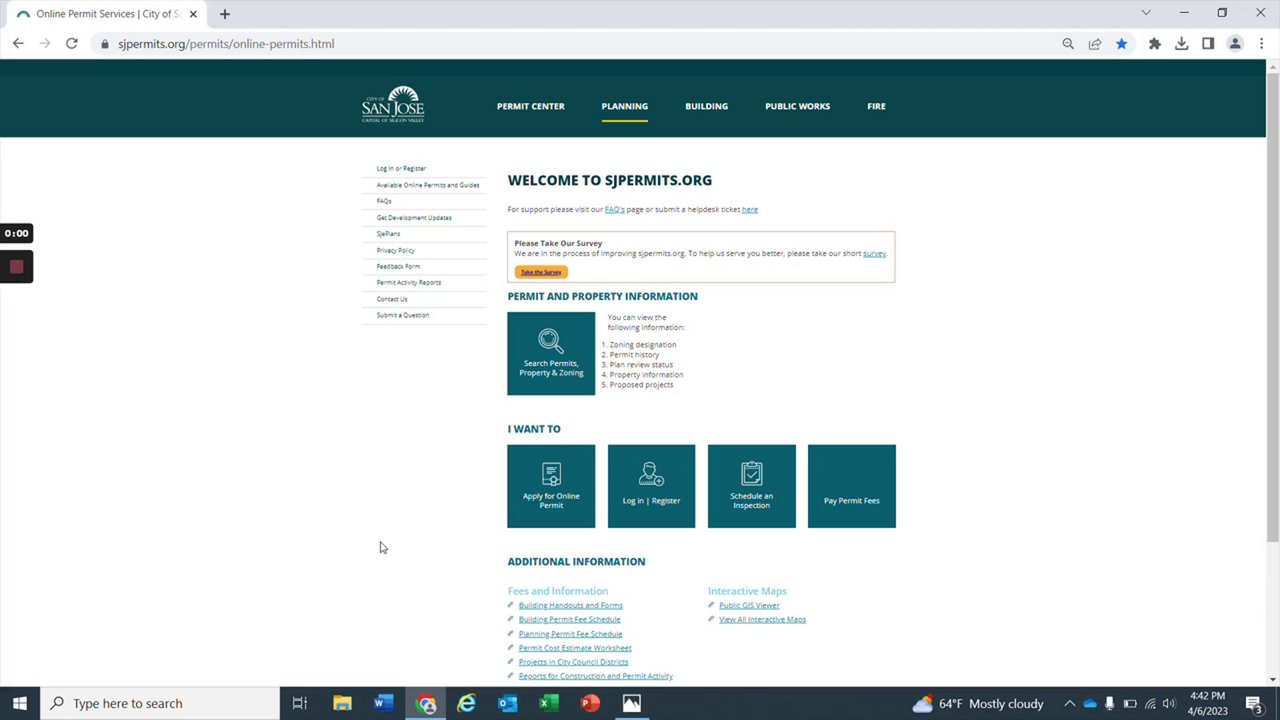Open Building Handouts and Forms link
1280x720 pixels.
[x=571, y=605]
